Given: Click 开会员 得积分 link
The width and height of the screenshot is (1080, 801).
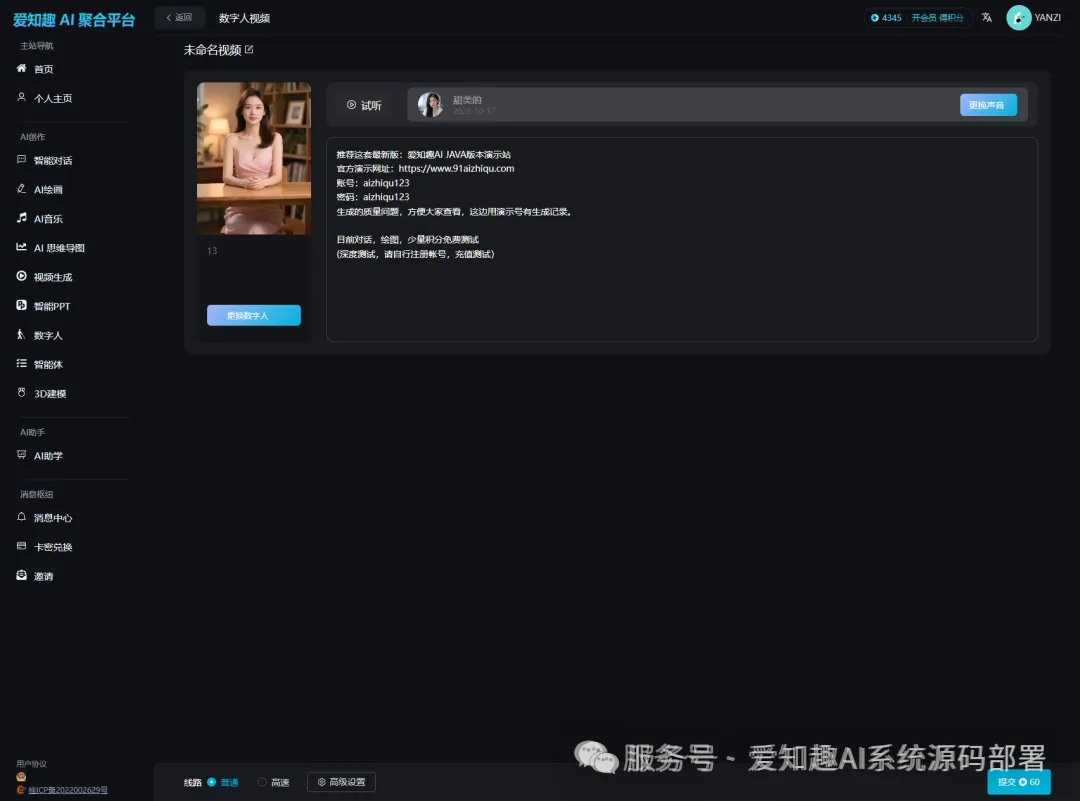Looking at the screenshot, I should coord(937,18).
